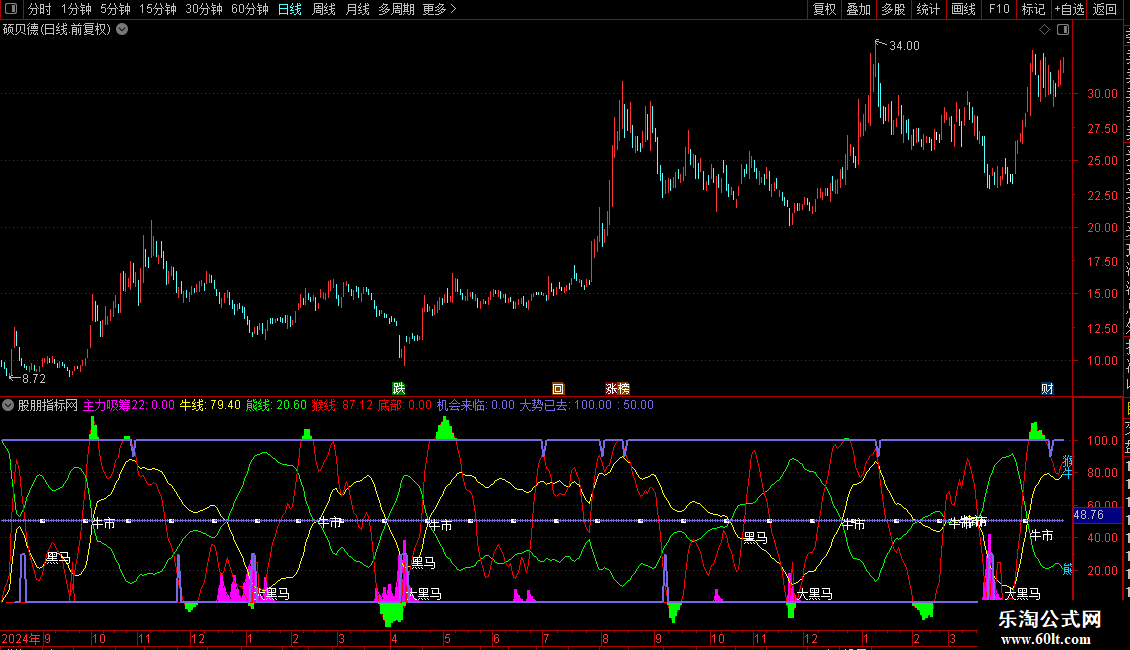Click the red 涨榜 event marker

(618, 388)
